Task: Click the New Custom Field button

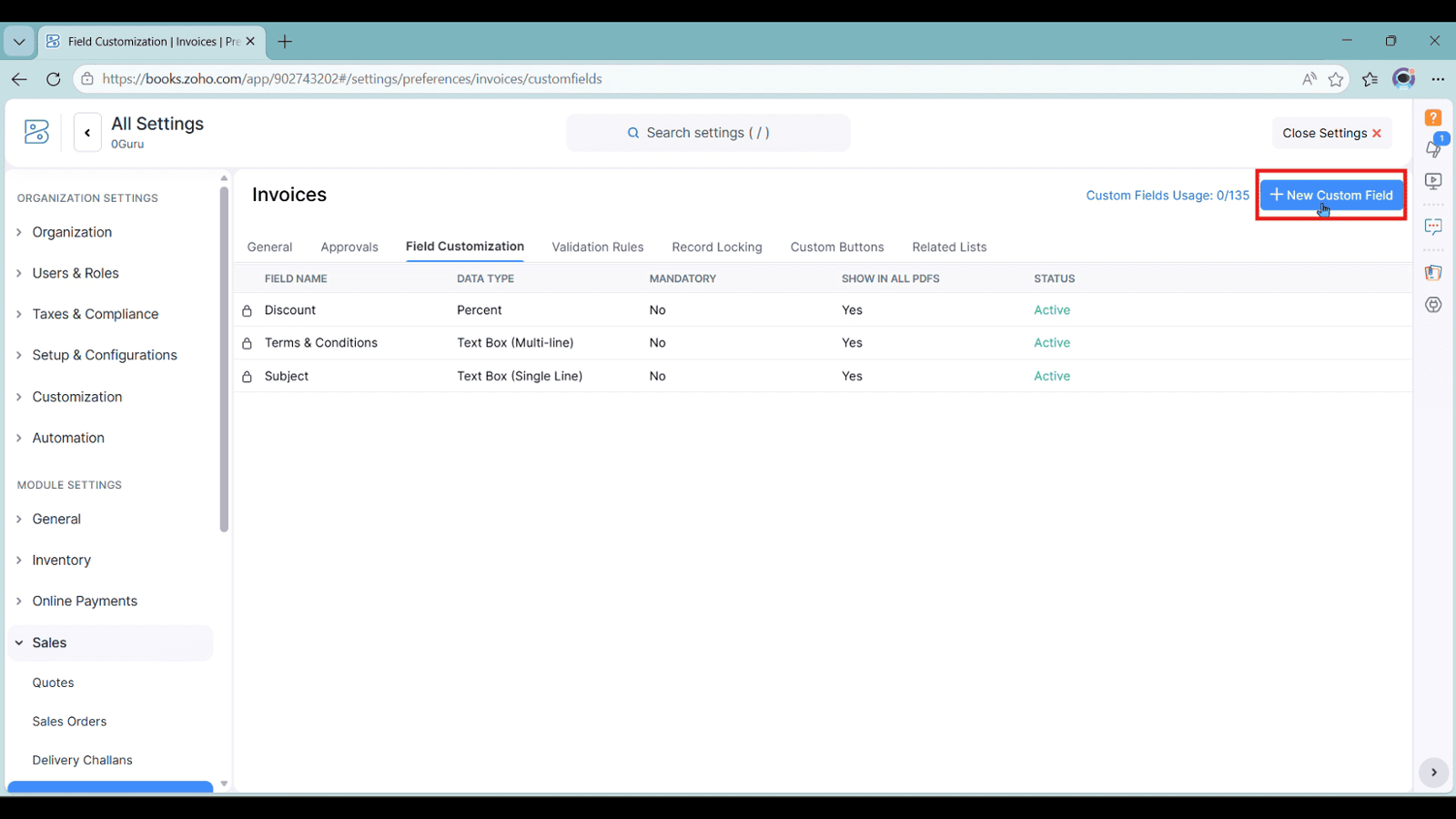Action: click(x=1331, y=195)
